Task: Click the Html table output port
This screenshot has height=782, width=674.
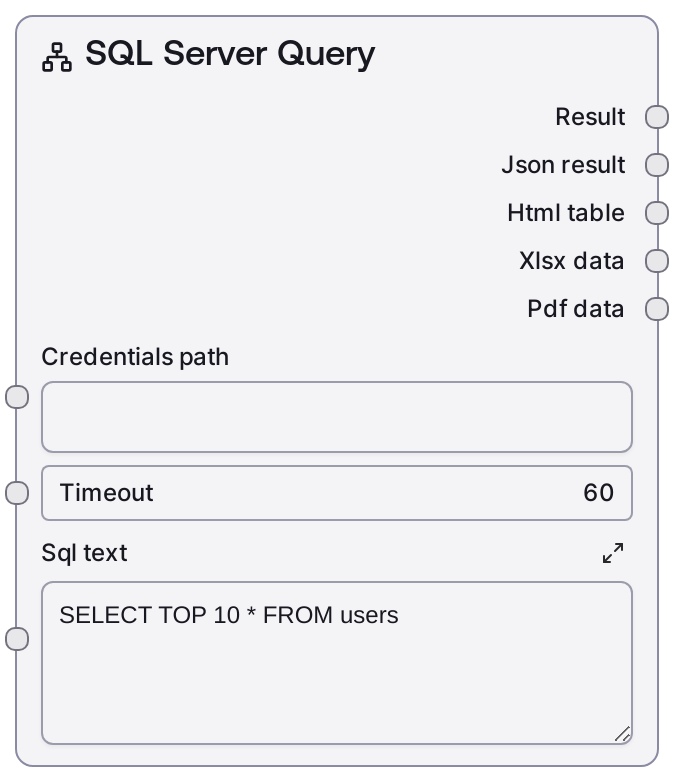Action: pyautogui.click(x=656, y=213)
